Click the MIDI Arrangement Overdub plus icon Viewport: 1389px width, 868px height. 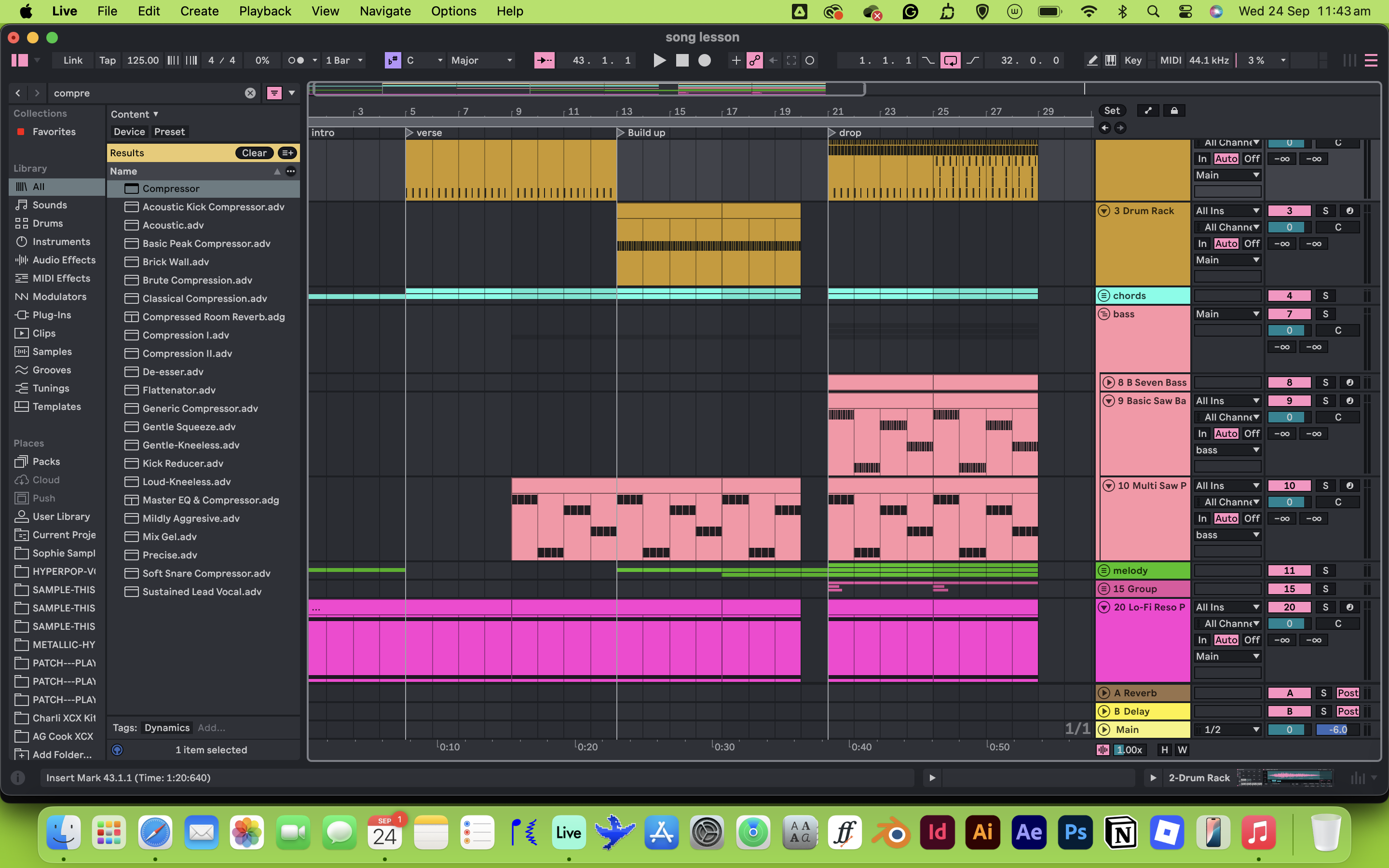(736, 60)
